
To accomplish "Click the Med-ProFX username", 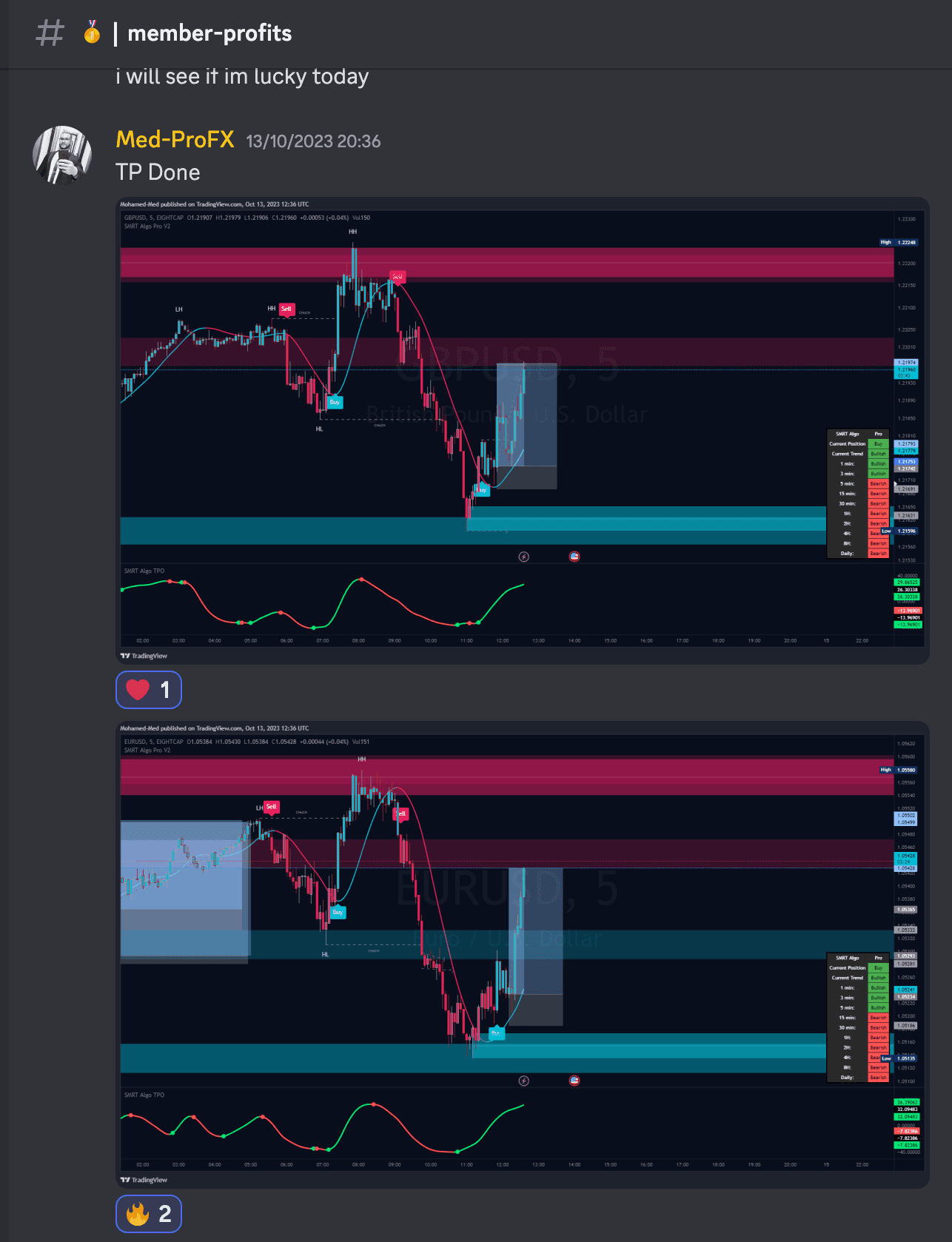I will [175, 140].
